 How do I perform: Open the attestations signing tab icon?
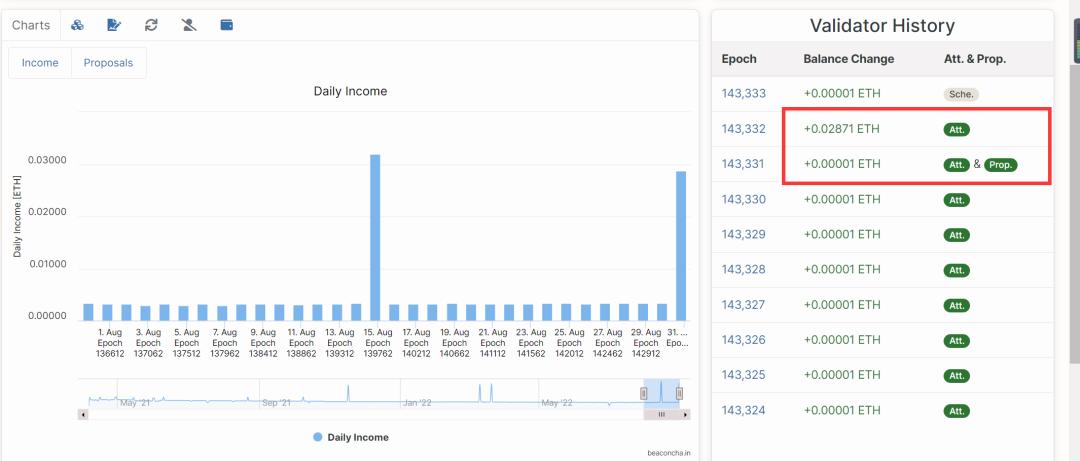[x=114, y=25]
